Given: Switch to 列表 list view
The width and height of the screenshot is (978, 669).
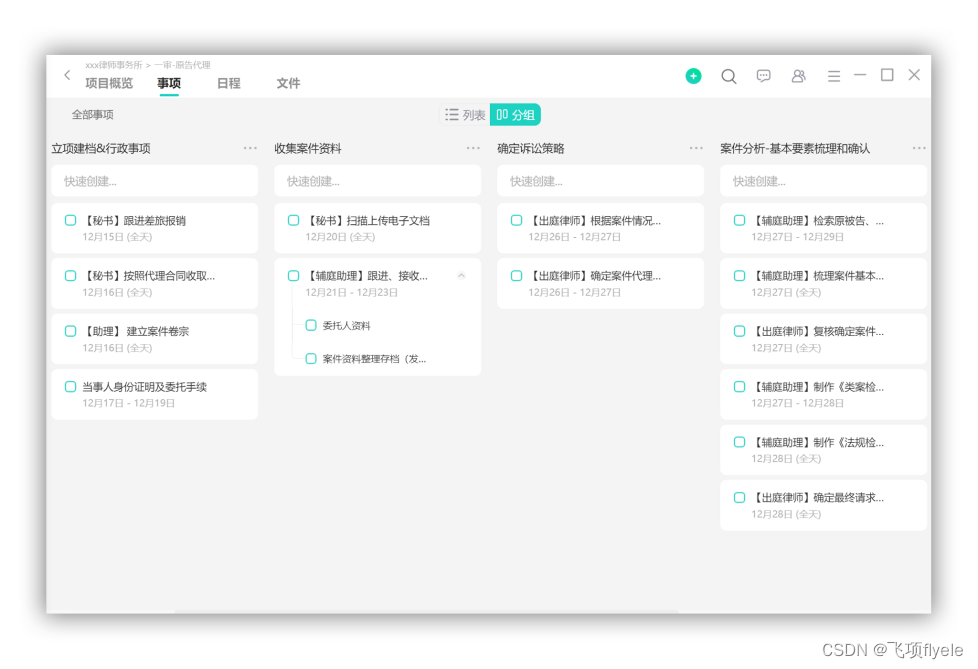Looking at the screenshot, I should tap(465, 115).
